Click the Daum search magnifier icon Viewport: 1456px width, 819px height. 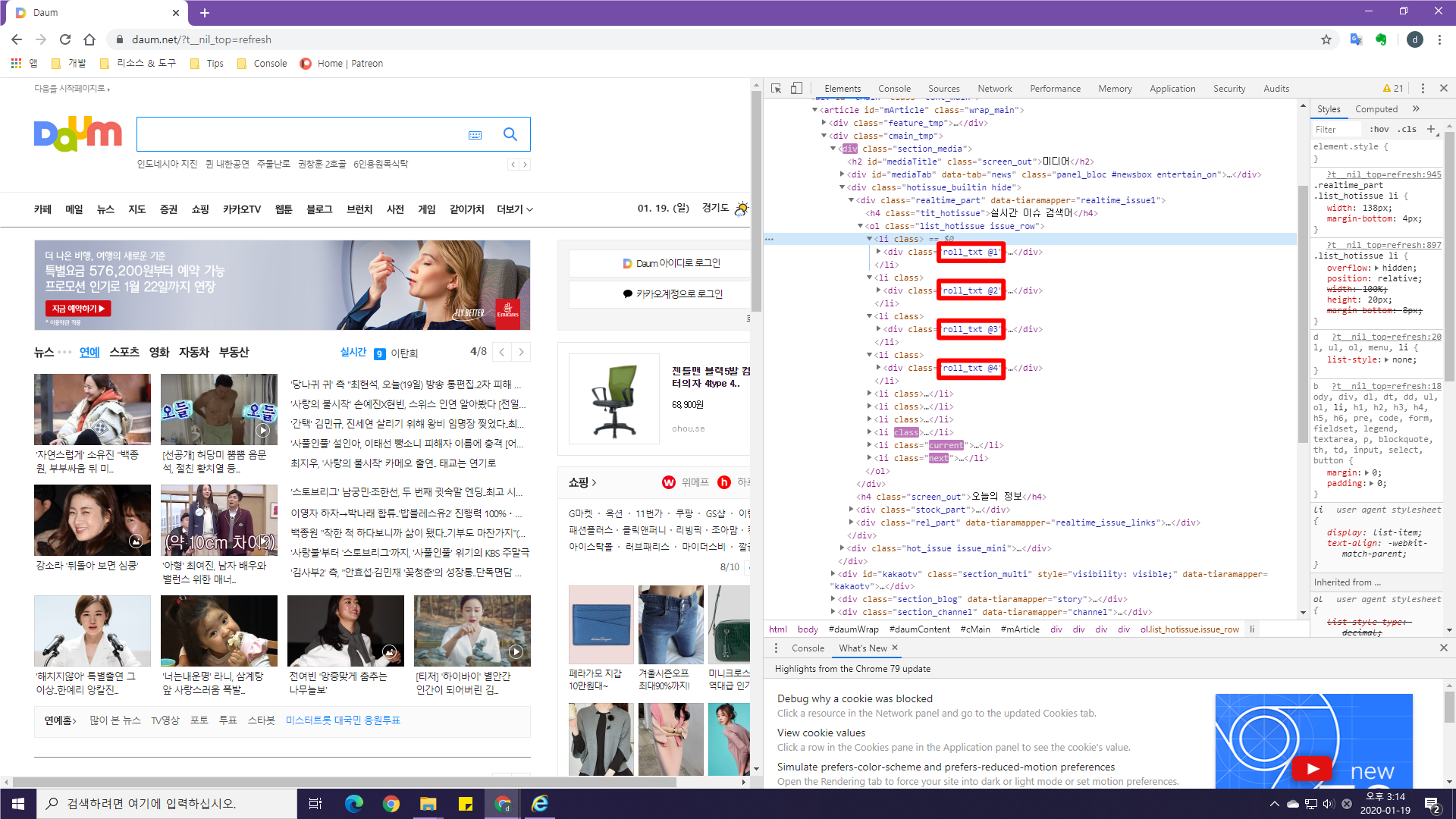click(510, 134)
